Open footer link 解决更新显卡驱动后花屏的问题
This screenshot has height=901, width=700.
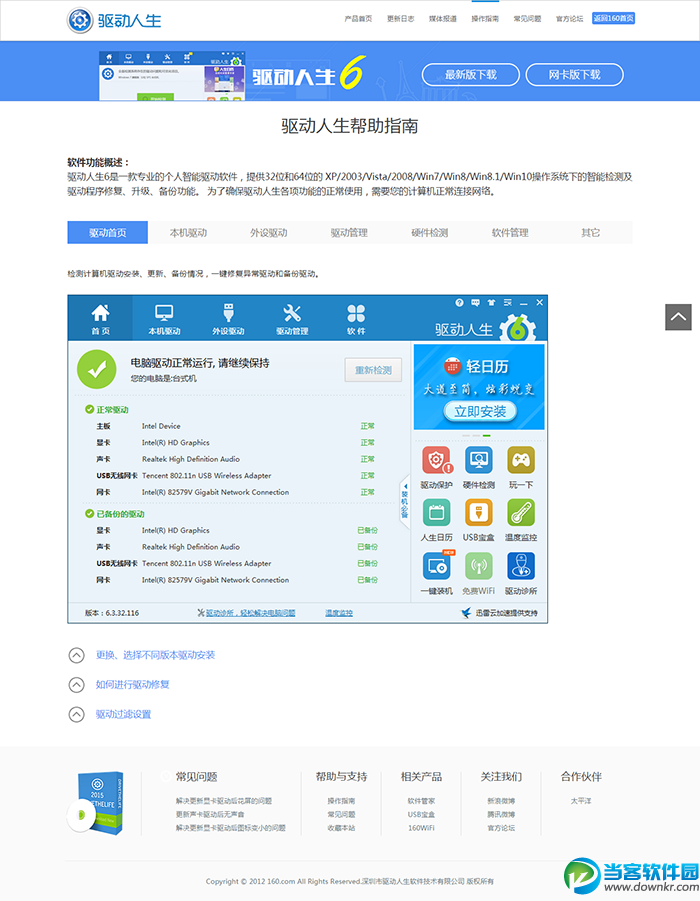pos(224,800)
